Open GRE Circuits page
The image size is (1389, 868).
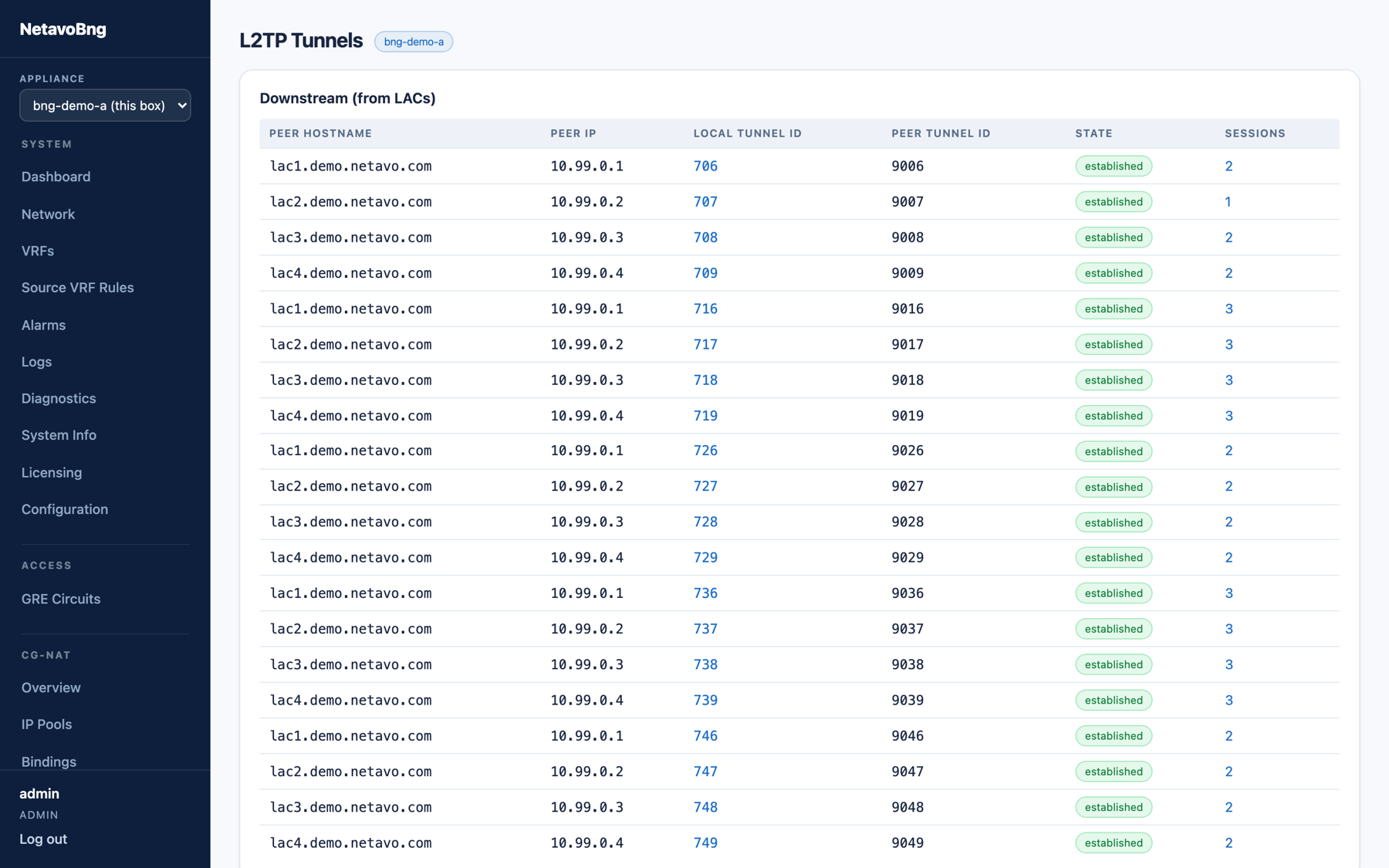[61, 599]
